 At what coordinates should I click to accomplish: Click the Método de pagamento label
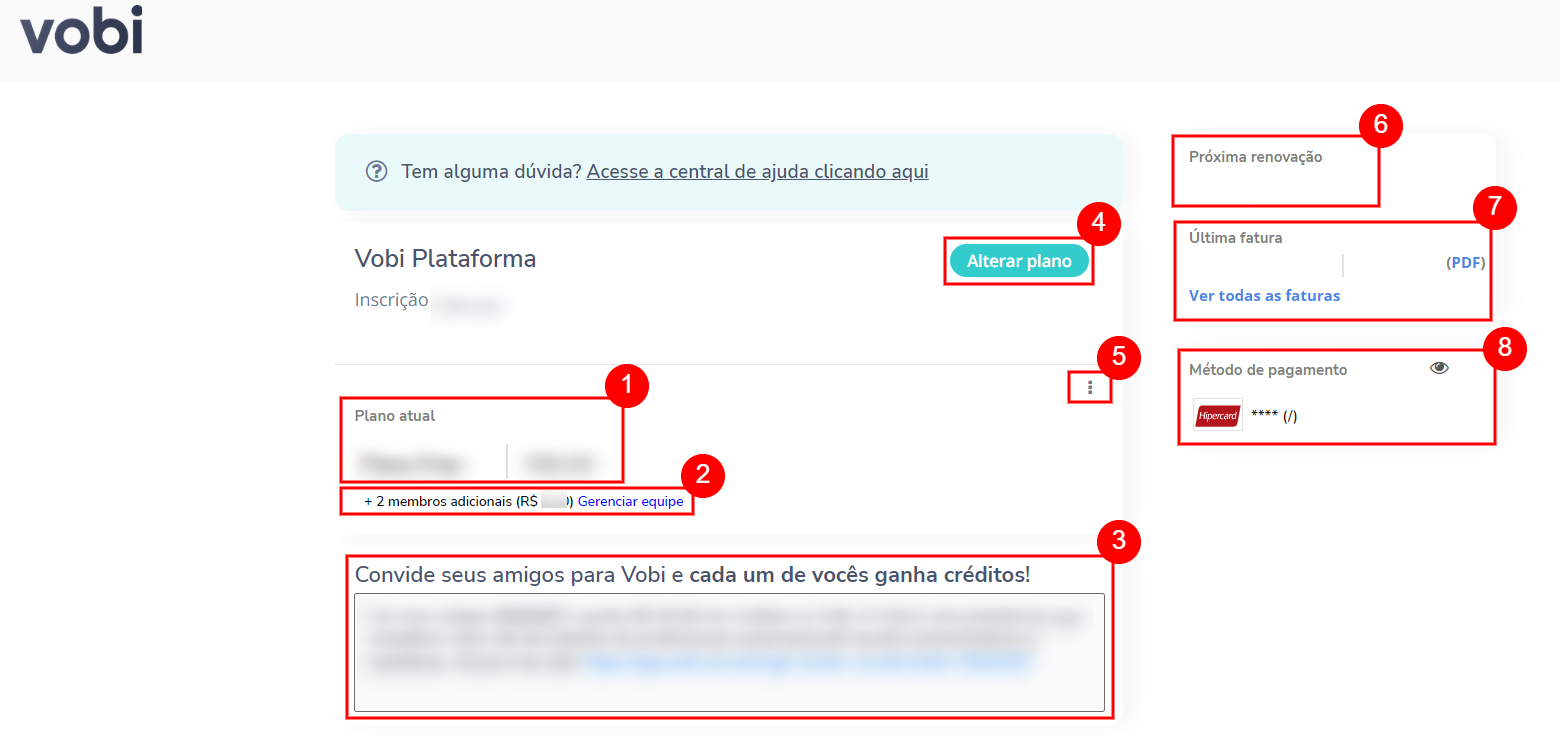pos(1268,370)
